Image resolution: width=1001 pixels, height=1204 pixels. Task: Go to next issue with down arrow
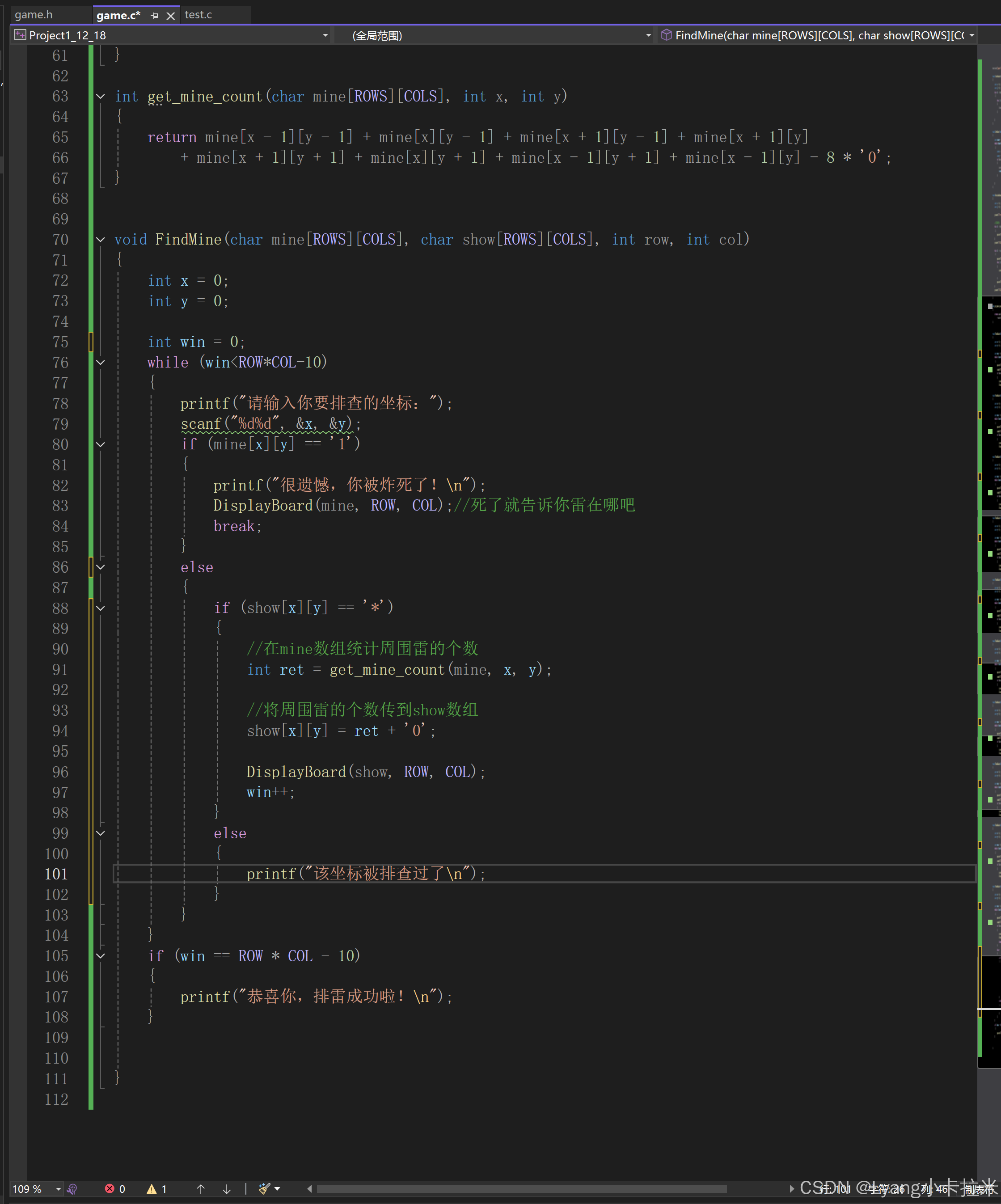(x=227, y=1188)
